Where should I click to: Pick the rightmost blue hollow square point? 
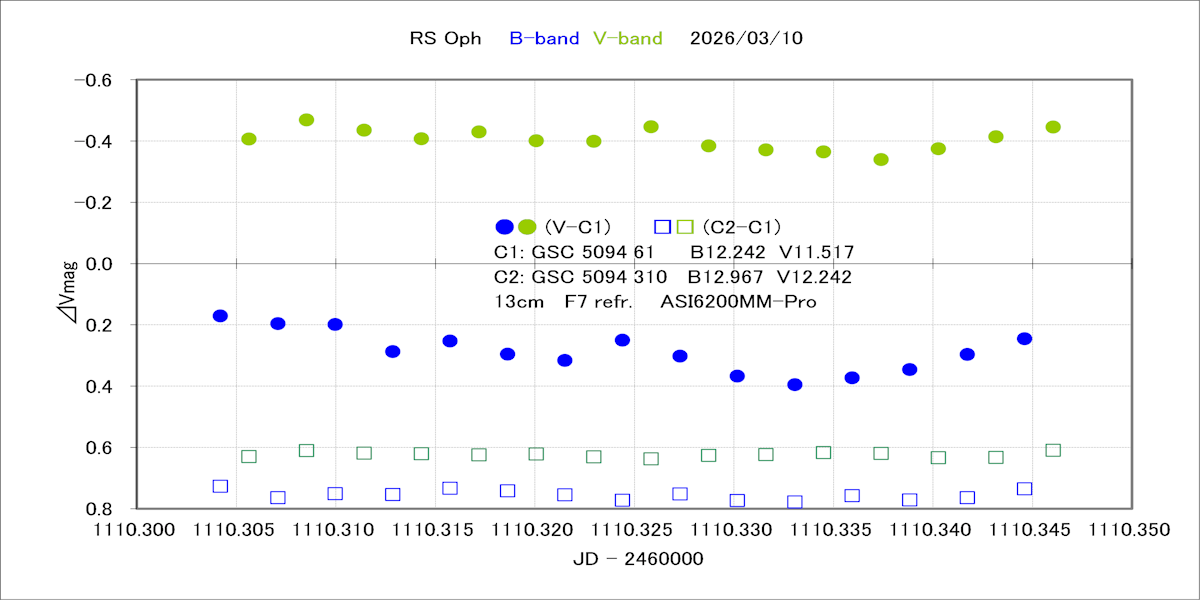pyautogui.click(x=1024, y=489)
